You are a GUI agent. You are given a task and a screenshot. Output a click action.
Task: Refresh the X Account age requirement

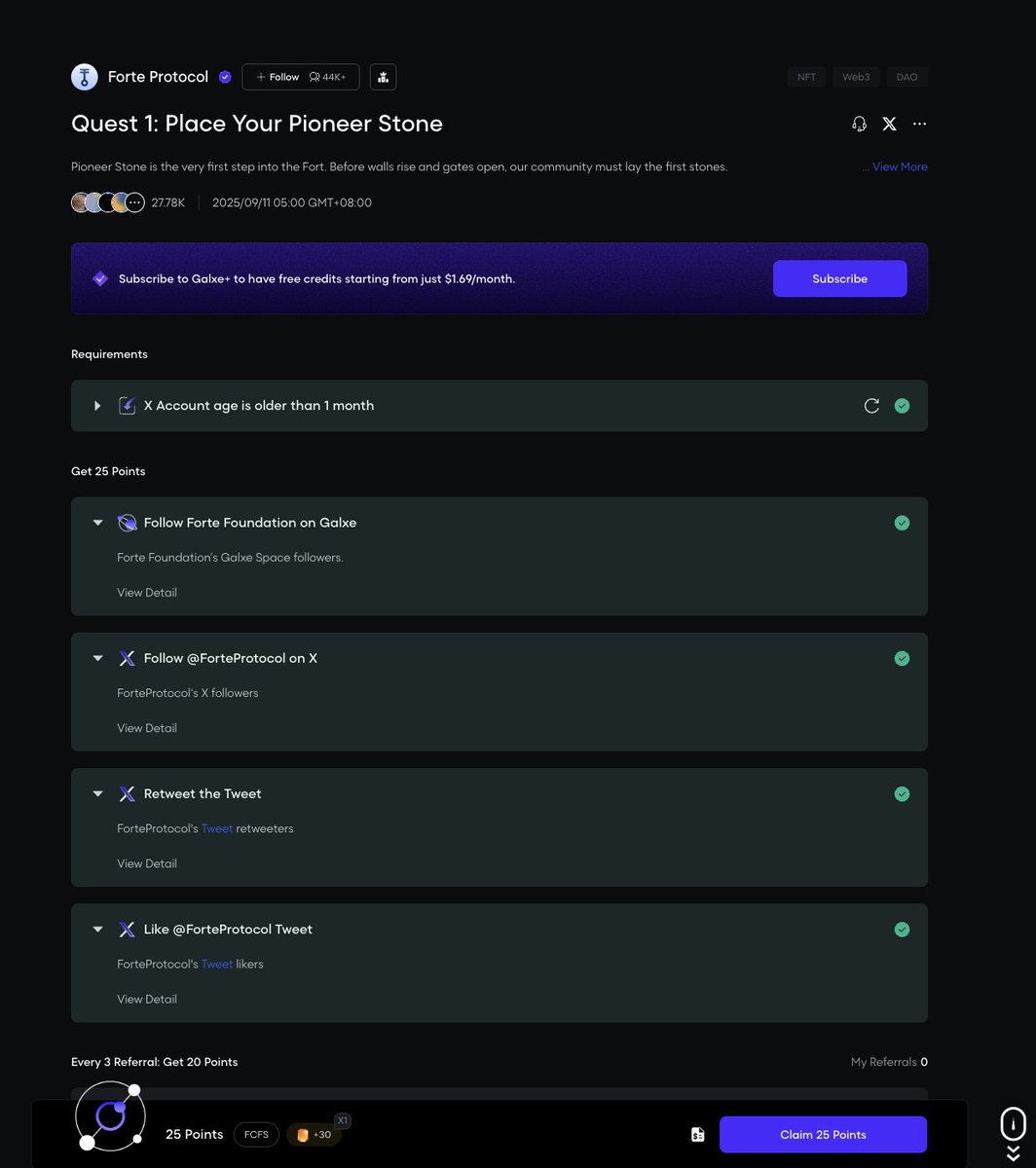[871, 406]
